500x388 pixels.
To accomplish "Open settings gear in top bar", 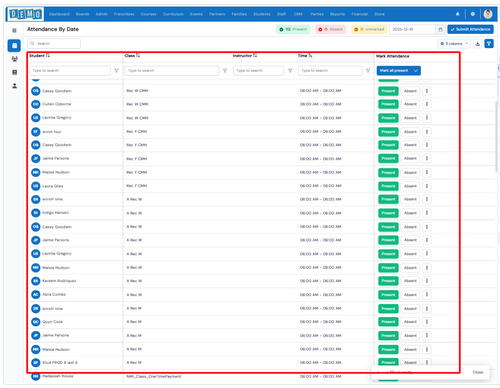I will point(473,14).
